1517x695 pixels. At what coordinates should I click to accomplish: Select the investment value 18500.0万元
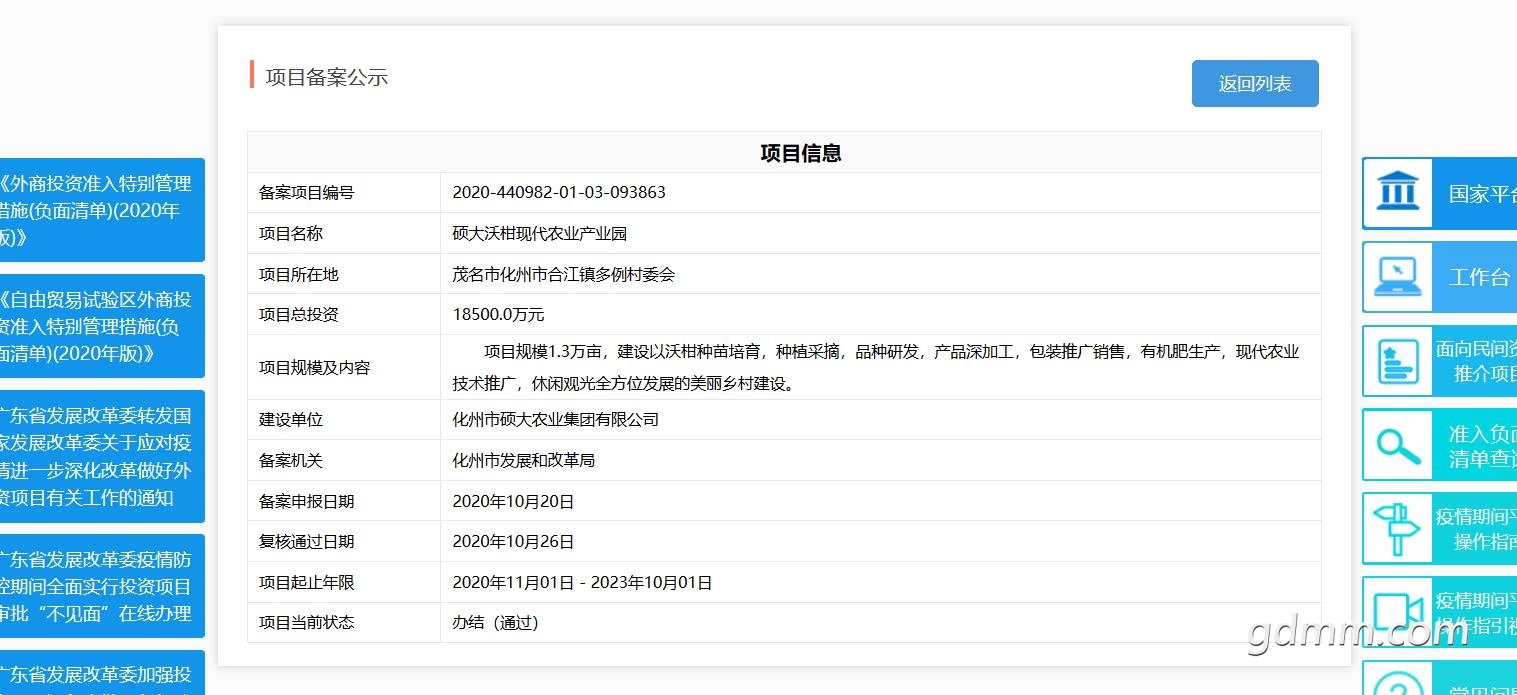pyautogui.click(x=498, y=314)
